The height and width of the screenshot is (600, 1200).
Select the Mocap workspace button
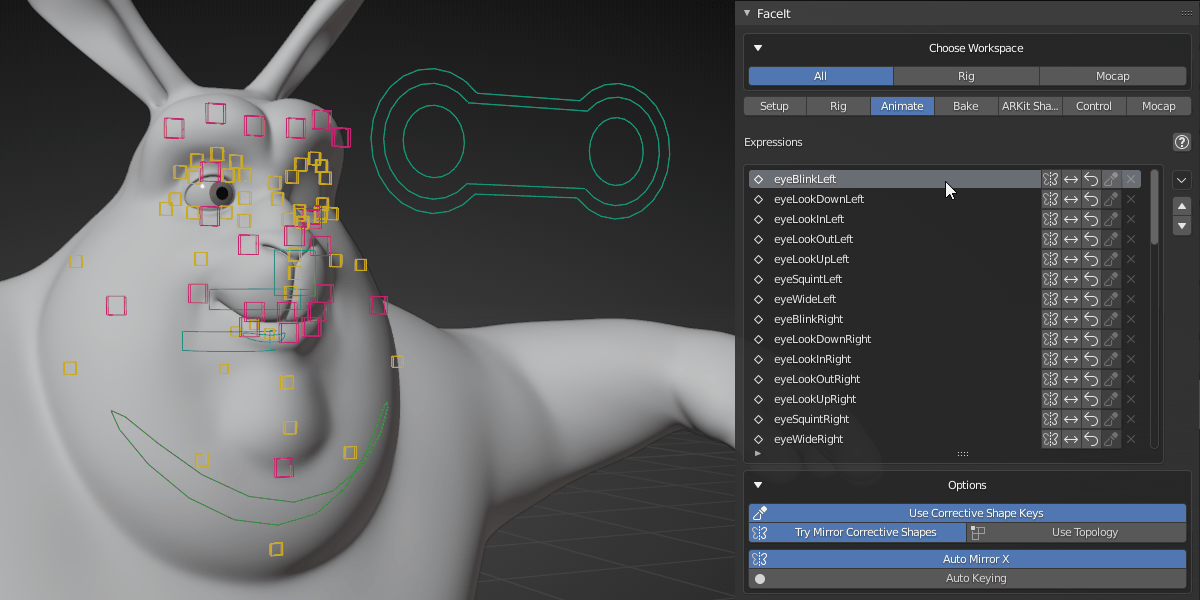tap(1112, 76)
